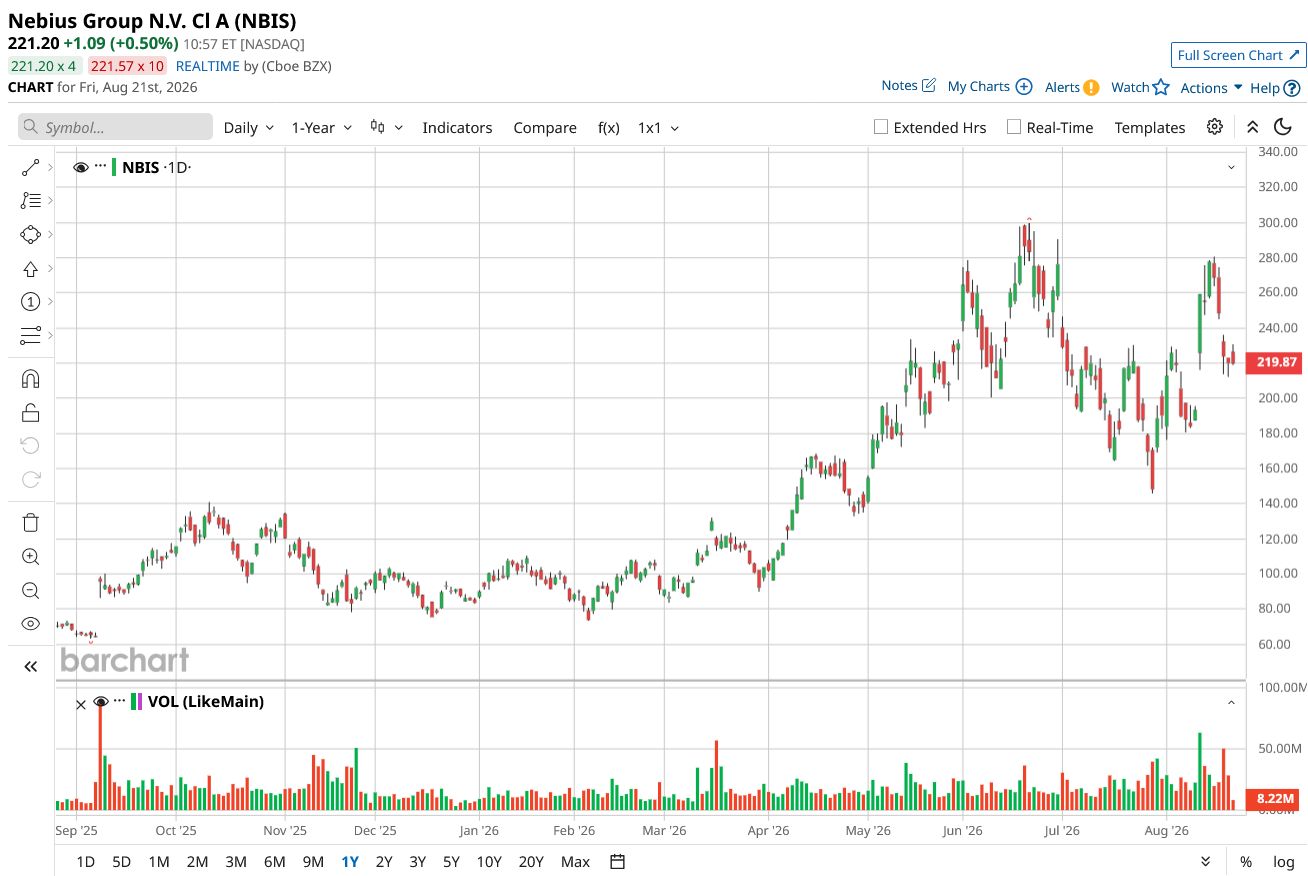This screenshot has height=876, width=1308.
Task: Click the Notes pencil icon
Action: pos(928,86)
